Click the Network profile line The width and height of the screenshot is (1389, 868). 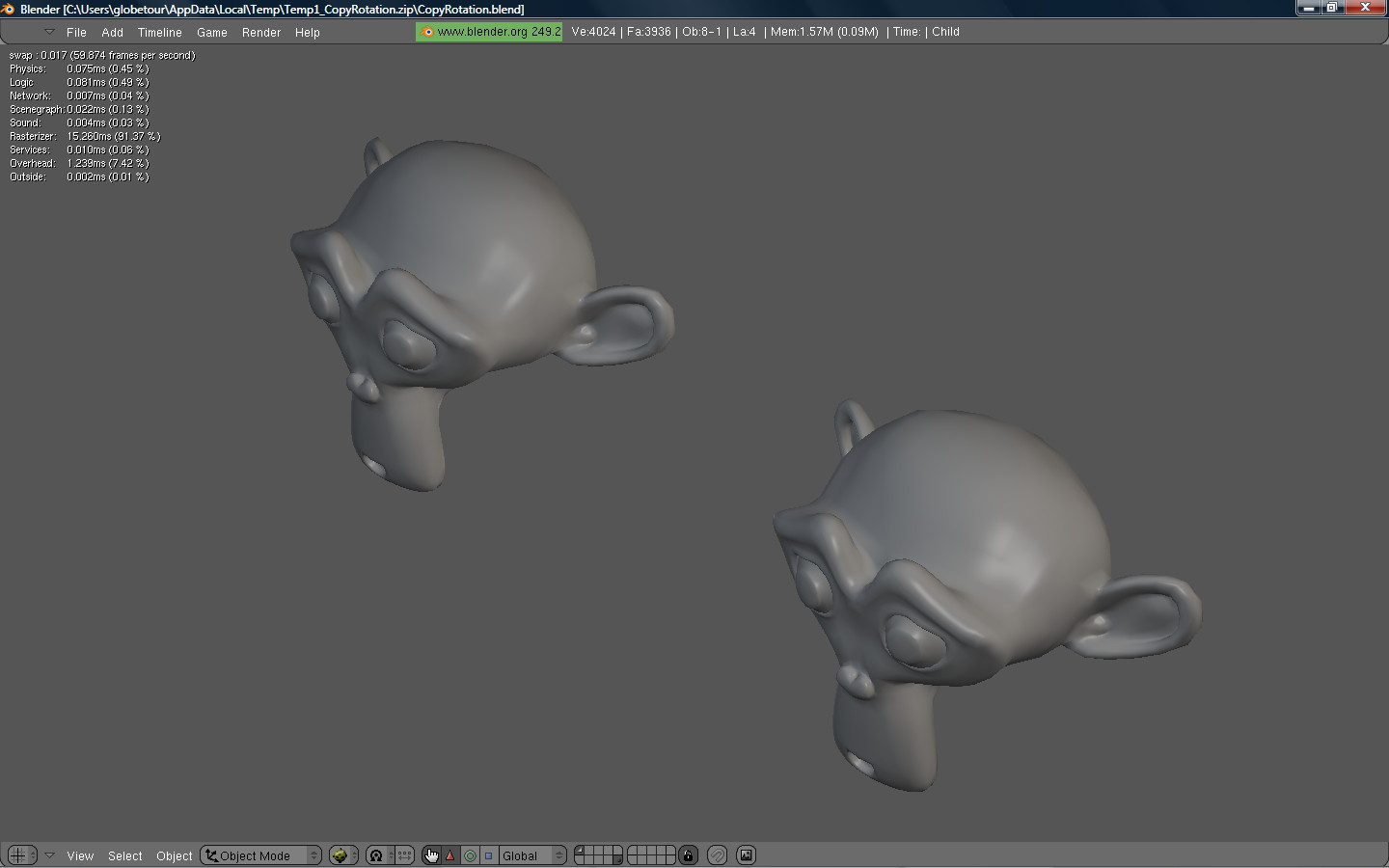tap(79, 95)
